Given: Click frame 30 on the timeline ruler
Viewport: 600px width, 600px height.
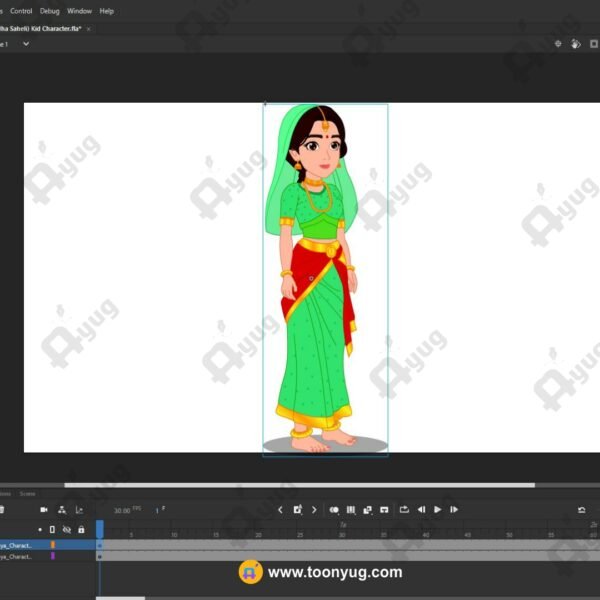Looking at the screenshot, I should pos(342,535).
